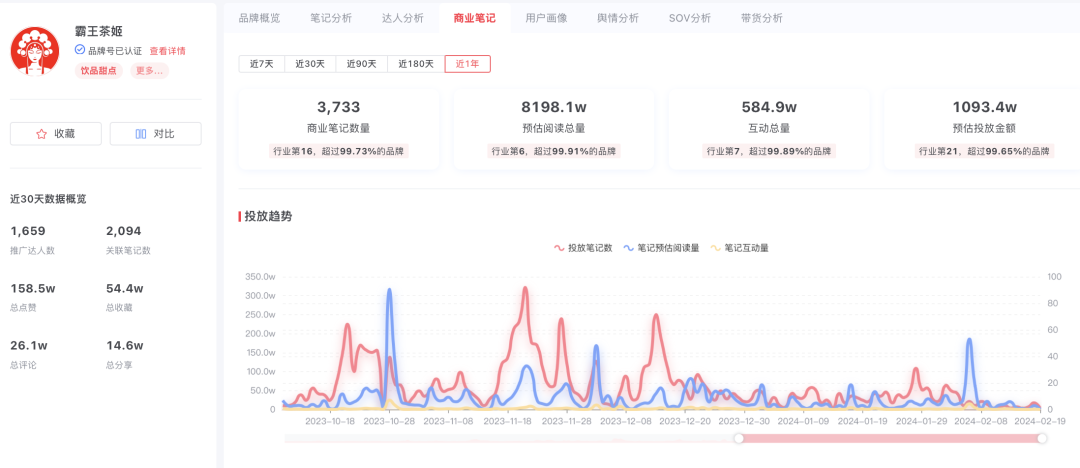The image size is (1080, 468).
Task: Click the left handle of the chart range slider
Action: (x=739, y=438)
